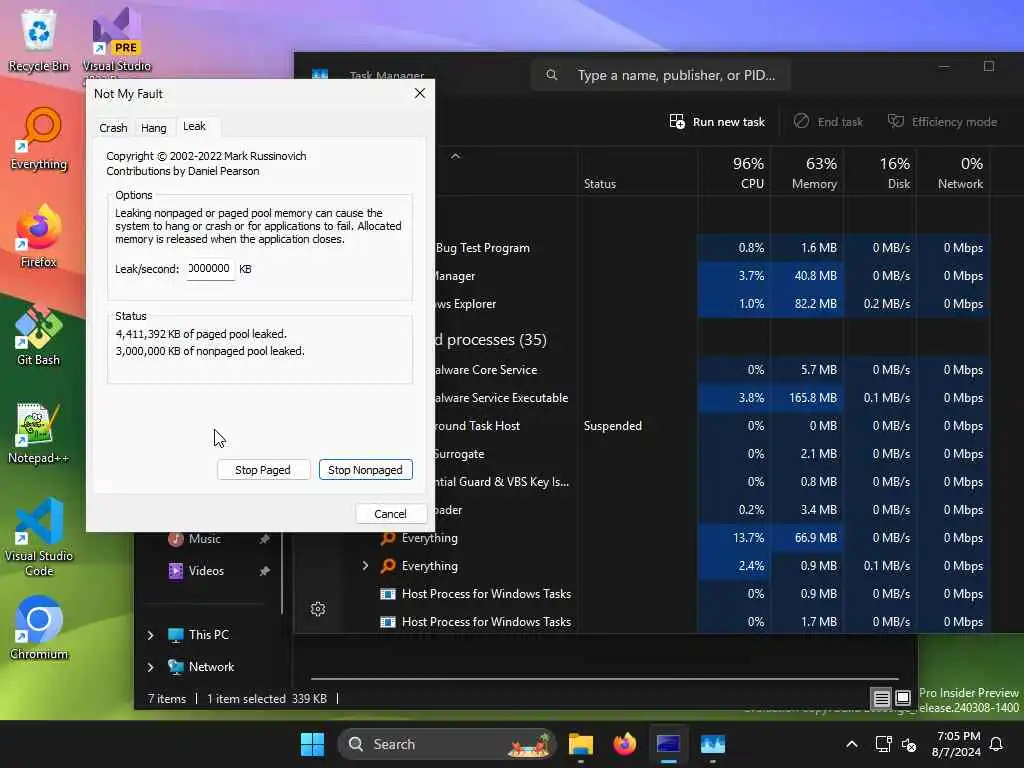Image resolution: width=1024 pixels, height=768 pixels.
Task: Click End task in Task Manager
Action: [827, 121]
